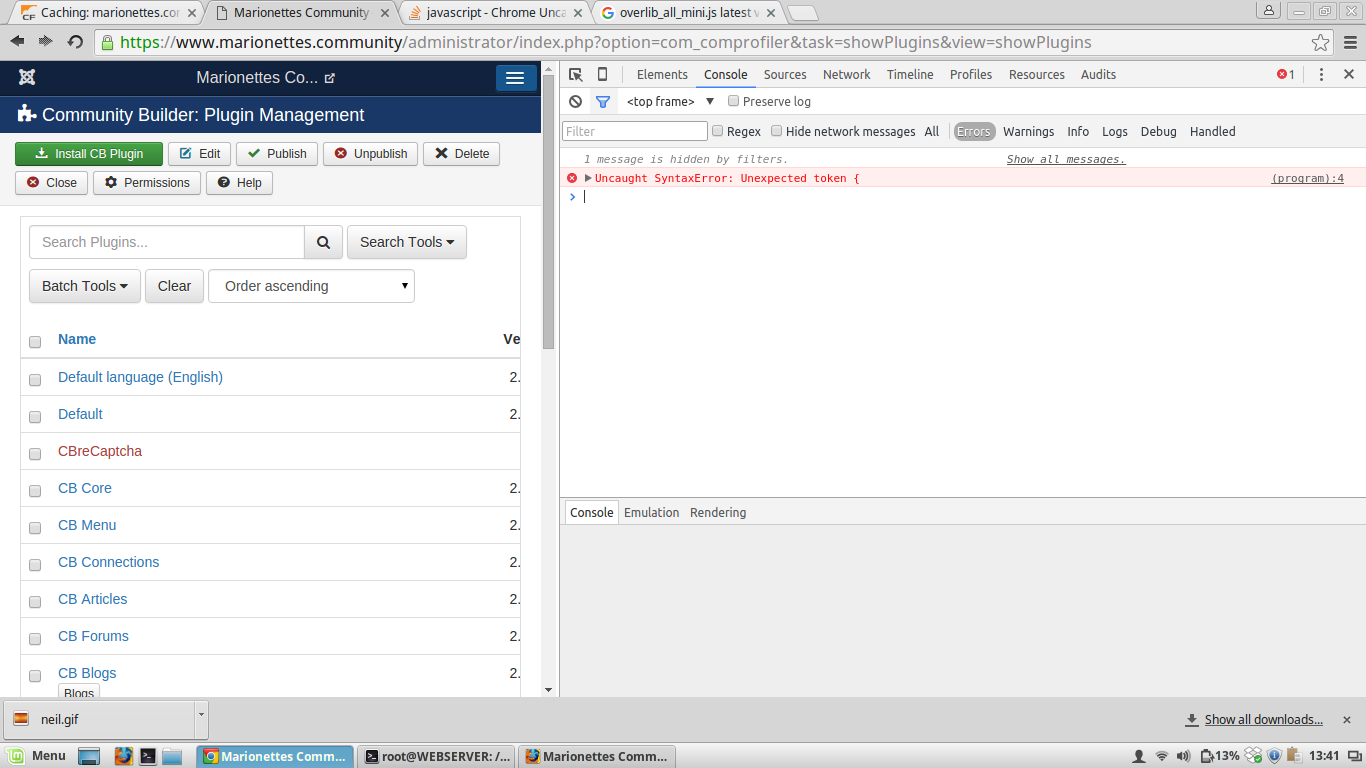
Task: Open file manager from taskbar panel
Action: pos(172,756)
